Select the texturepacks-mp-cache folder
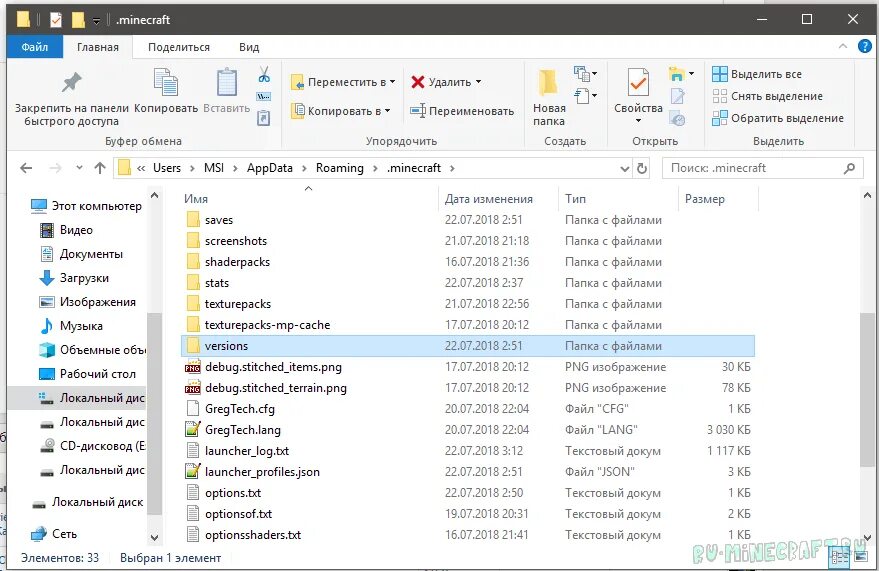The height and width of the screenshot is (571, 879). tap(469, 325)
